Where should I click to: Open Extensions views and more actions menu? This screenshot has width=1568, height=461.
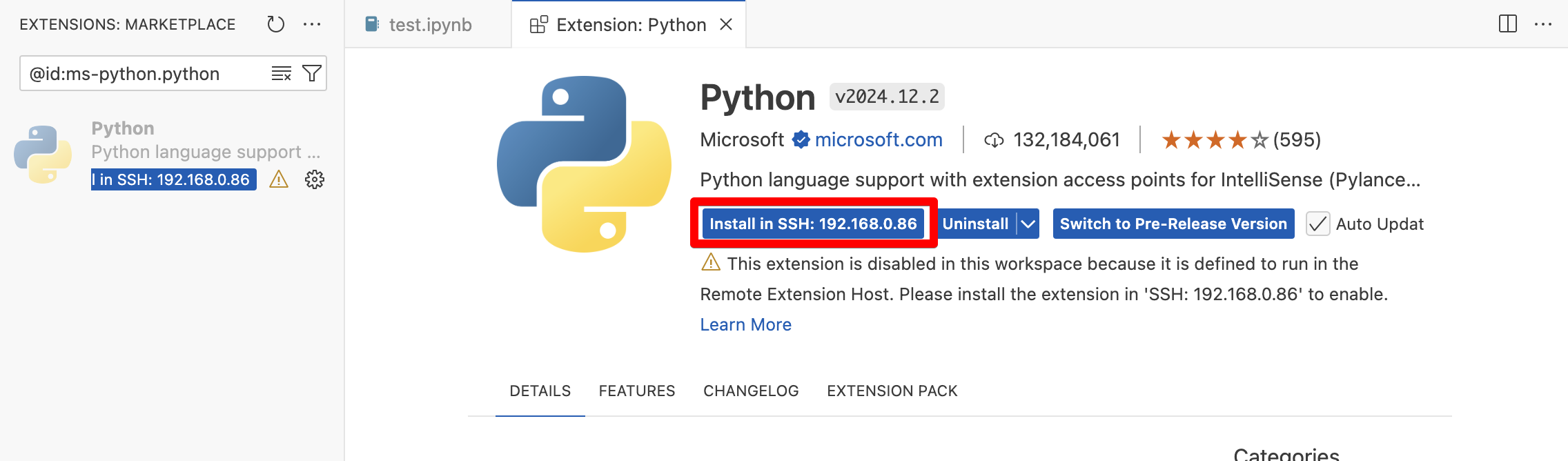[x=312, y=24]
